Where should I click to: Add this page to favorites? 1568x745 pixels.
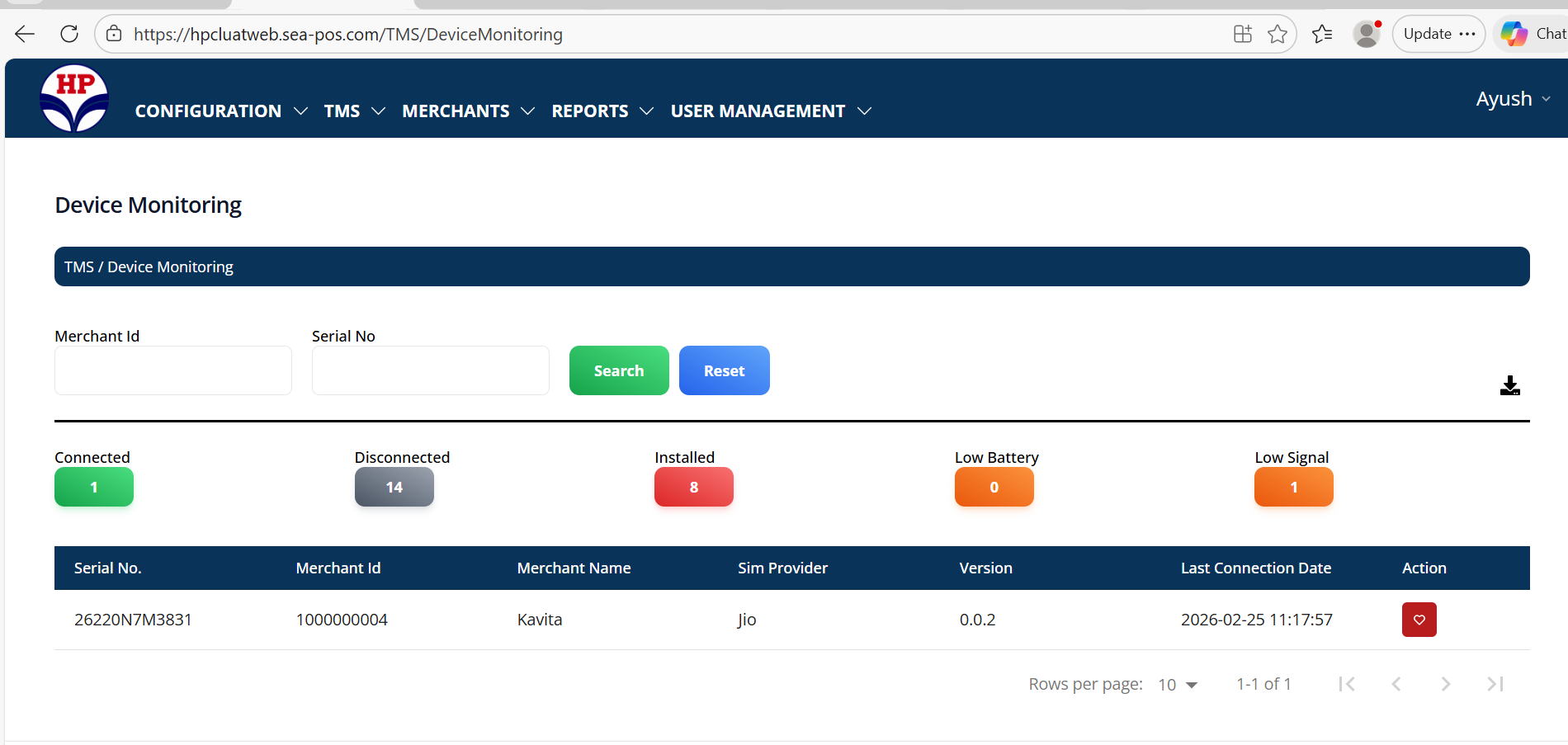(1277, 34)
